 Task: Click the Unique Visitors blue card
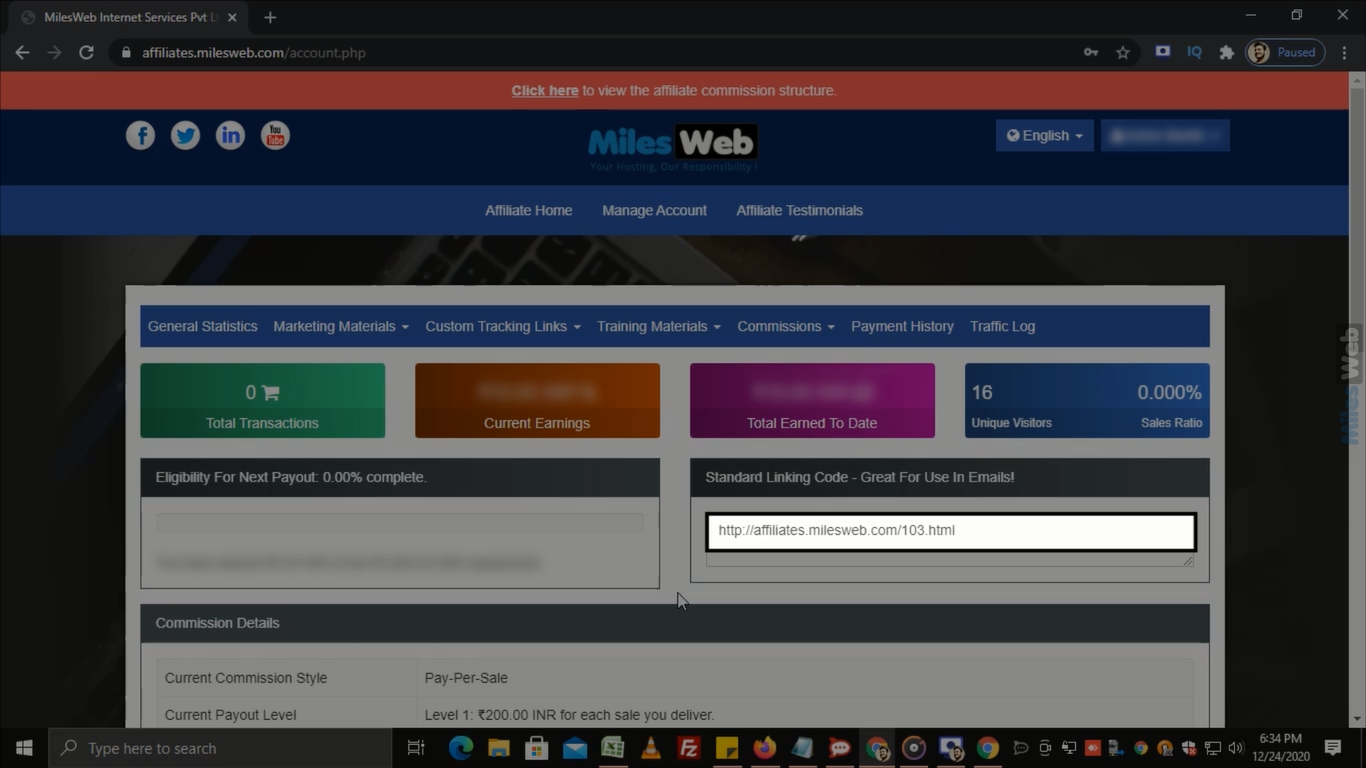1087,400
